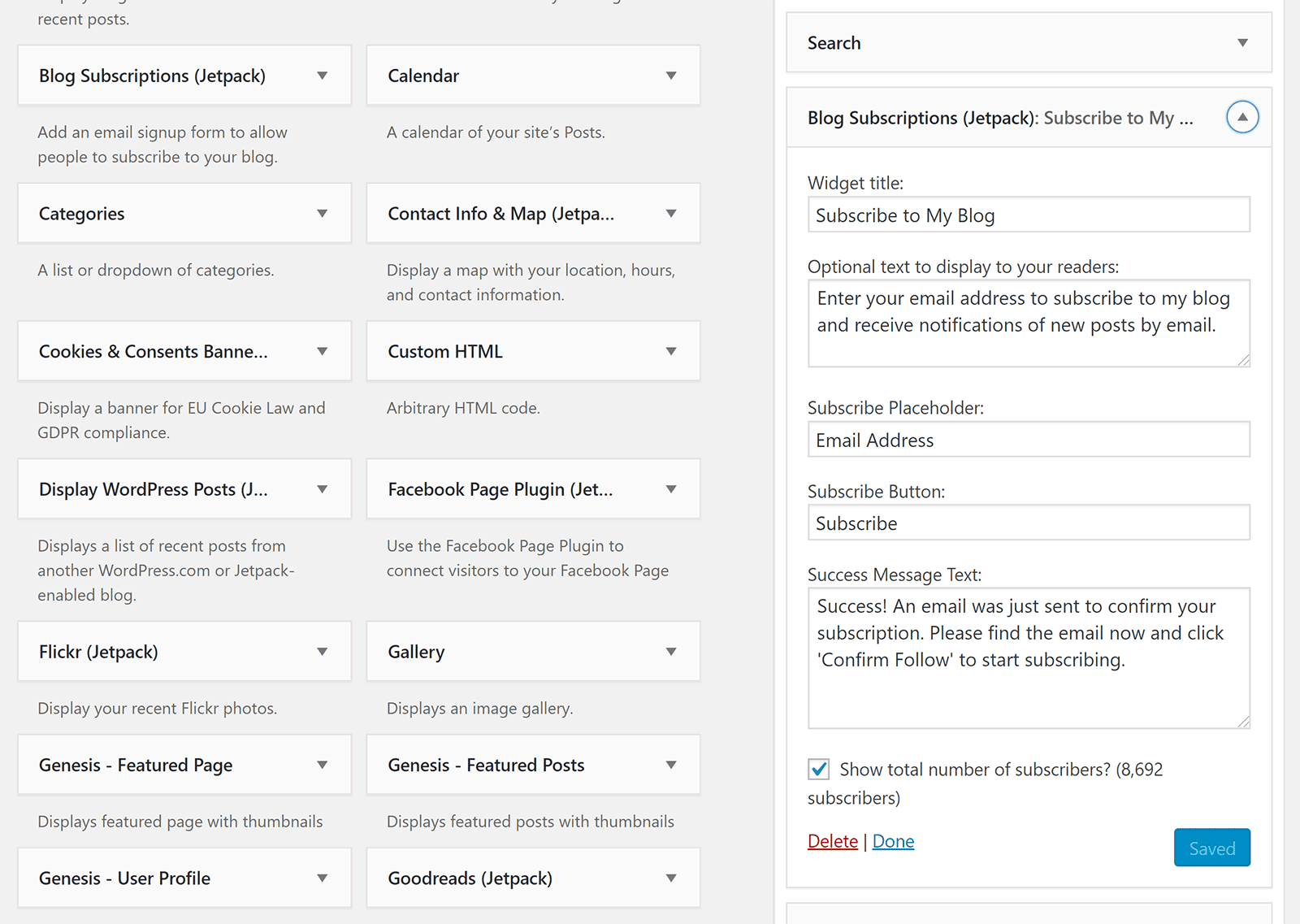Click the 'A list or dropdown of categories.' description

[155, 270]
